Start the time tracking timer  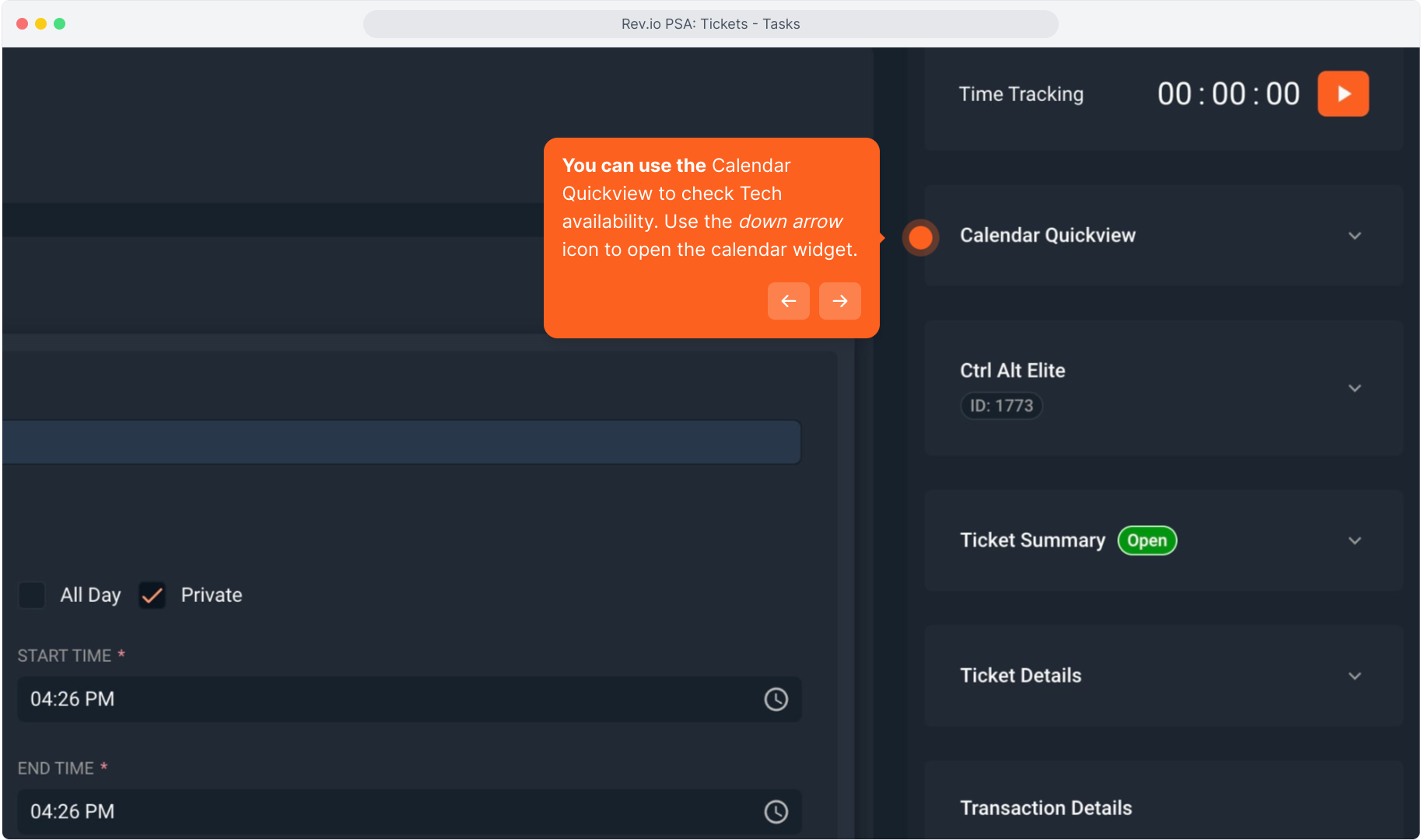1343,94
